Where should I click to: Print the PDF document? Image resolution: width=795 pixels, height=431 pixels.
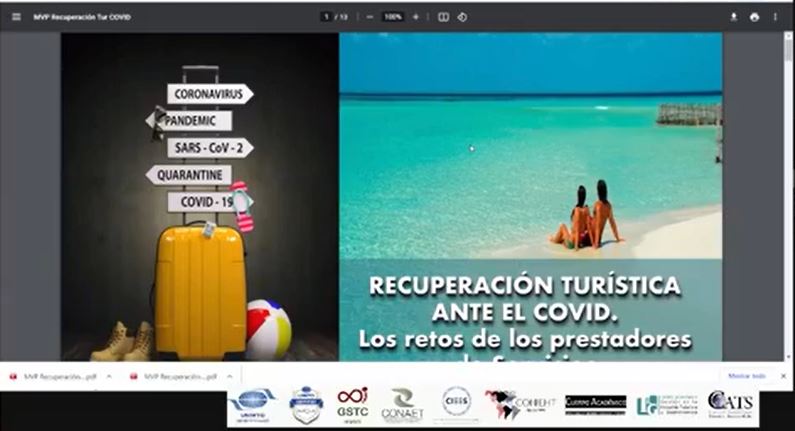pyautogui.click(x=754, y=17)
